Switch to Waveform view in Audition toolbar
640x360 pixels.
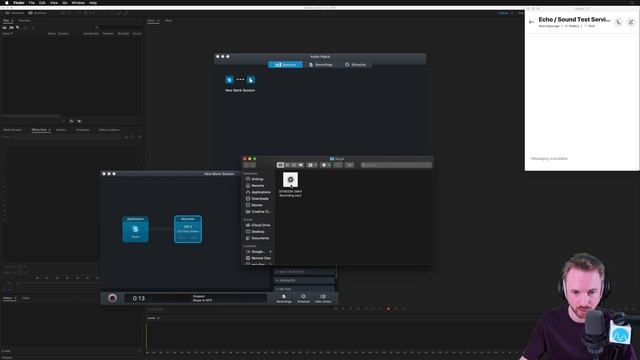[x=15, y=13]
